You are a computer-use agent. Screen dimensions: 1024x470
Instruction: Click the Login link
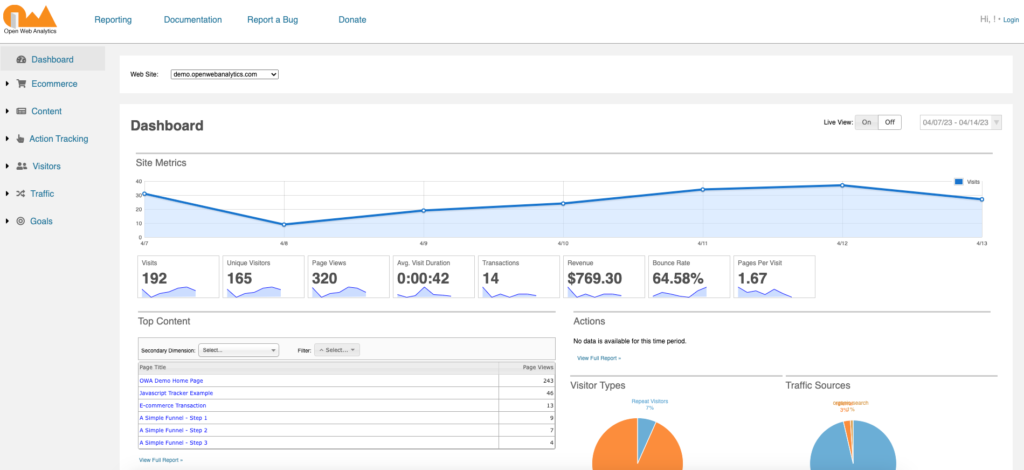click(1010, 20)
